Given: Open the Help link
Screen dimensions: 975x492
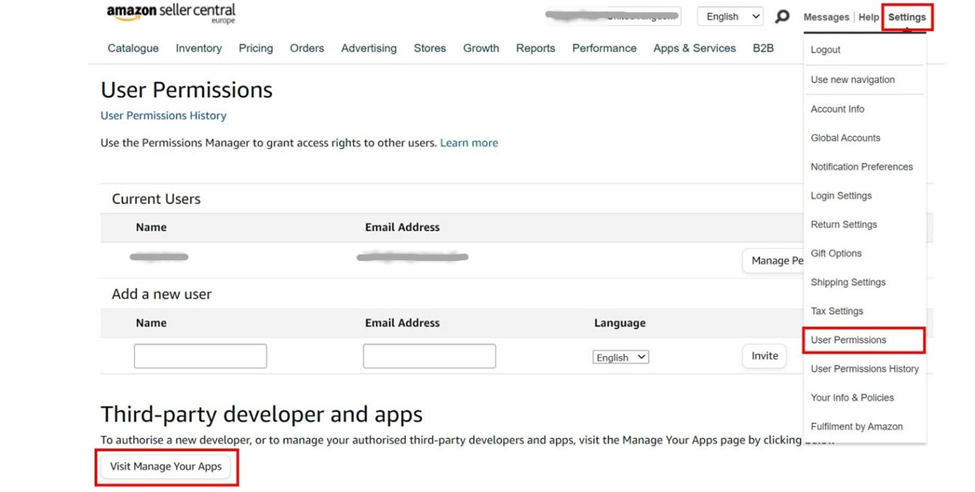Looking at the screenshot, I should (869, 17).
